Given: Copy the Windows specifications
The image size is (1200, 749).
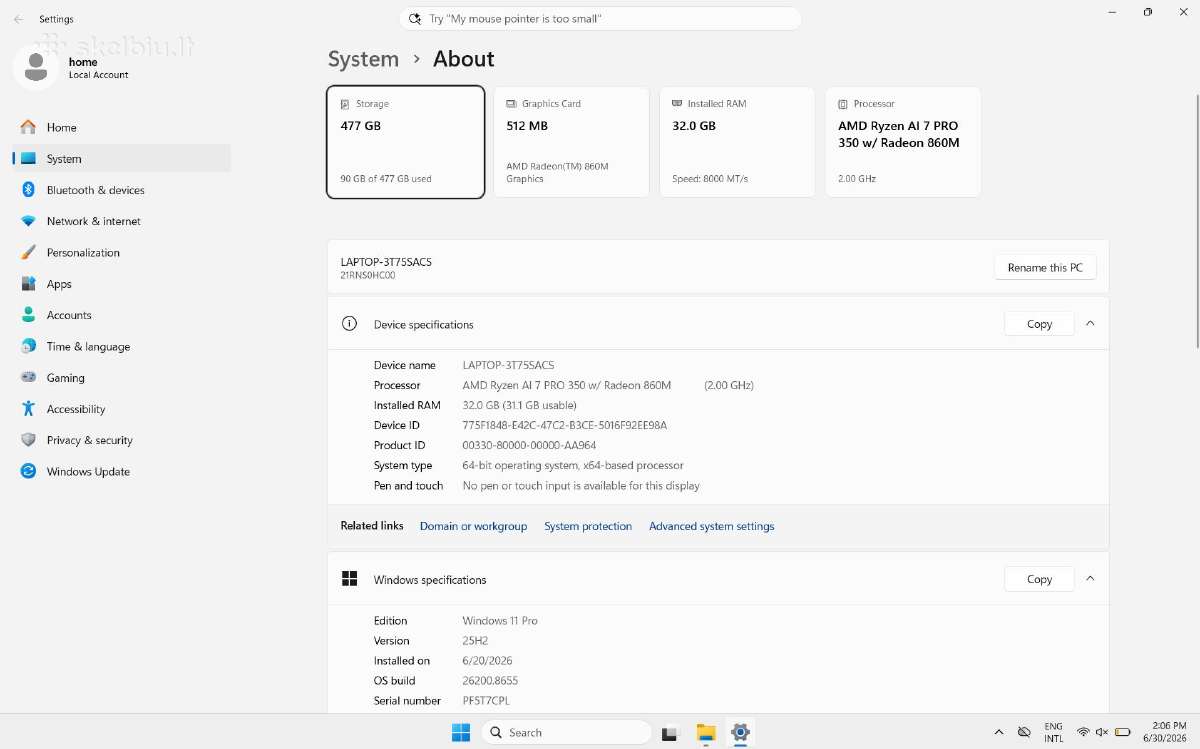Looking at the screenshot, I should (1039, 579).
